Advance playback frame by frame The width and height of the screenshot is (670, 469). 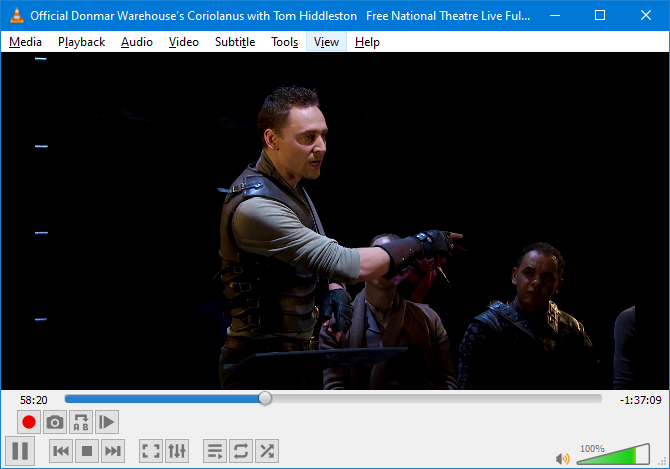coord(107,422)
